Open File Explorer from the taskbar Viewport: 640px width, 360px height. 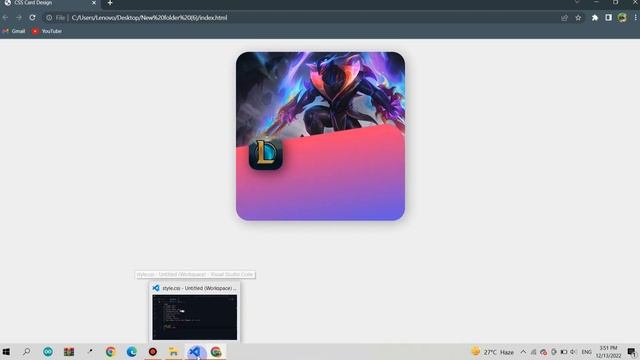(x=173, y=351)
